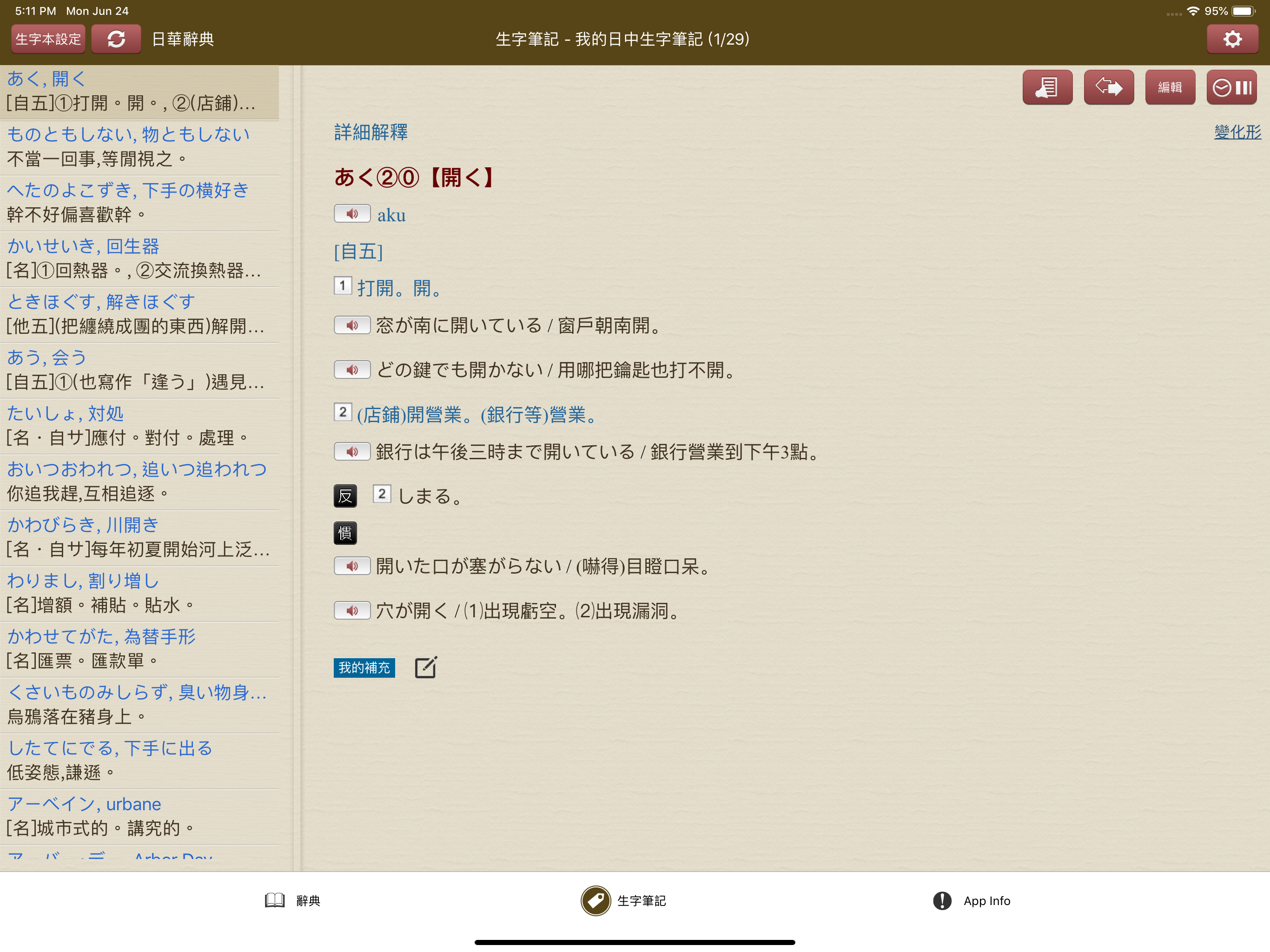Switch to the 辭典 dictionary tab
Image resolution: width=1270 pixels, height=952 pixels.
click(293, 901)
